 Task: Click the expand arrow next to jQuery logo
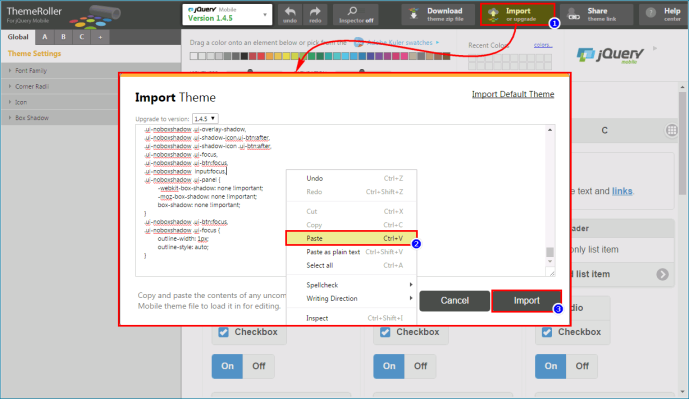point(655,48)
